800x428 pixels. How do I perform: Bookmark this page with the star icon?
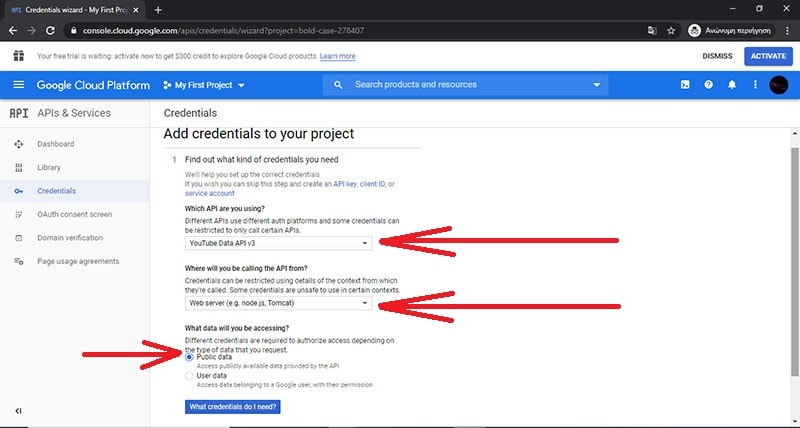coord(671,30)
